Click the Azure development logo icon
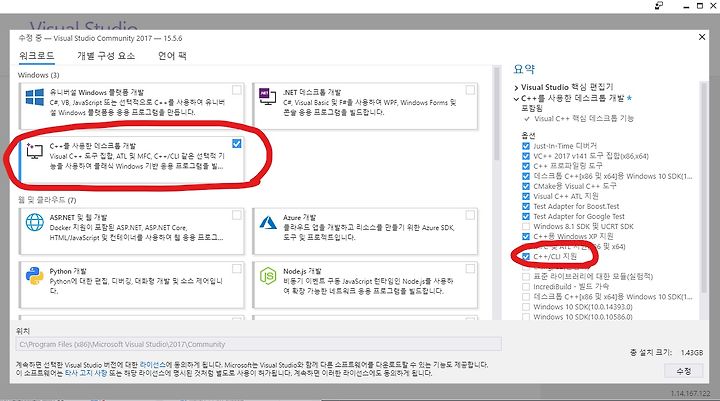 (x=268, y=222)
